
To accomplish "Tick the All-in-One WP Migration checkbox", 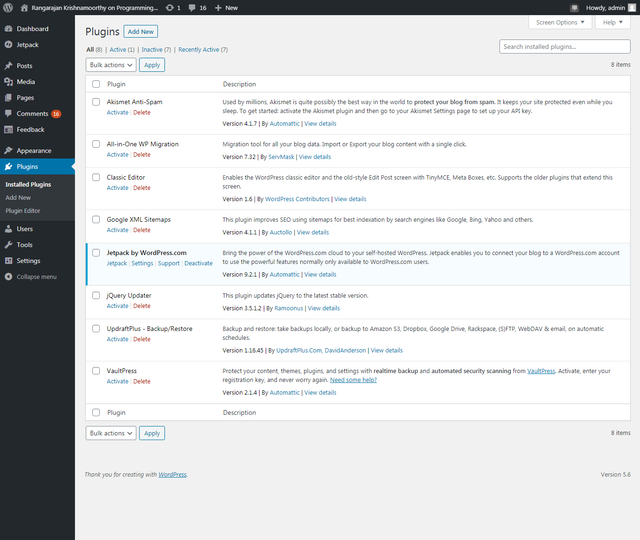I will click(96, 144).
